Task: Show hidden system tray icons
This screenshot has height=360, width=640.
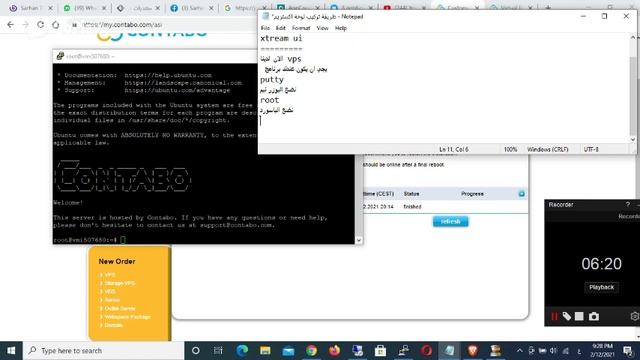Action: [519, 351]
